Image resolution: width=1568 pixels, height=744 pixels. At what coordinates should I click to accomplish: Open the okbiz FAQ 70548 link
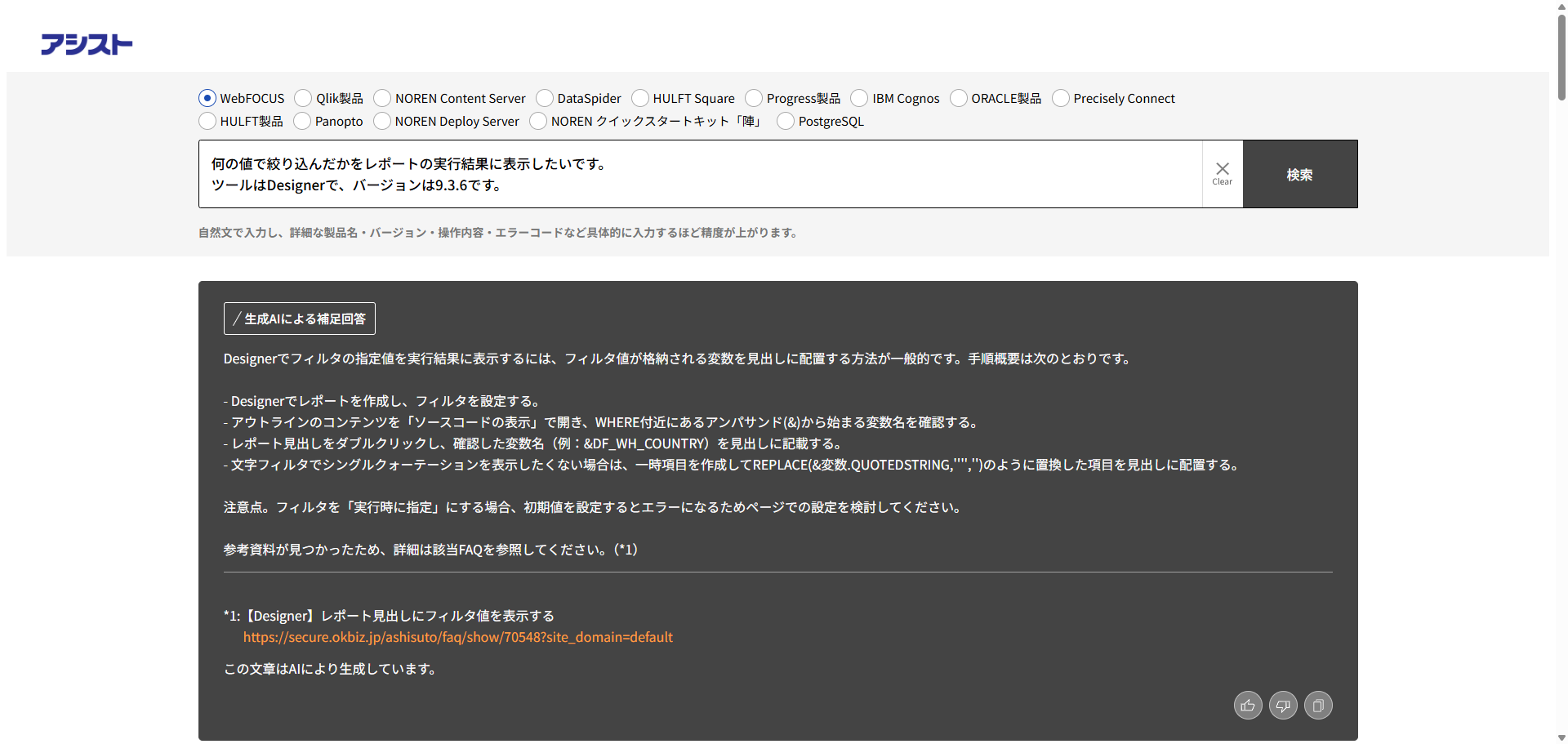click(x=458, y=637)
